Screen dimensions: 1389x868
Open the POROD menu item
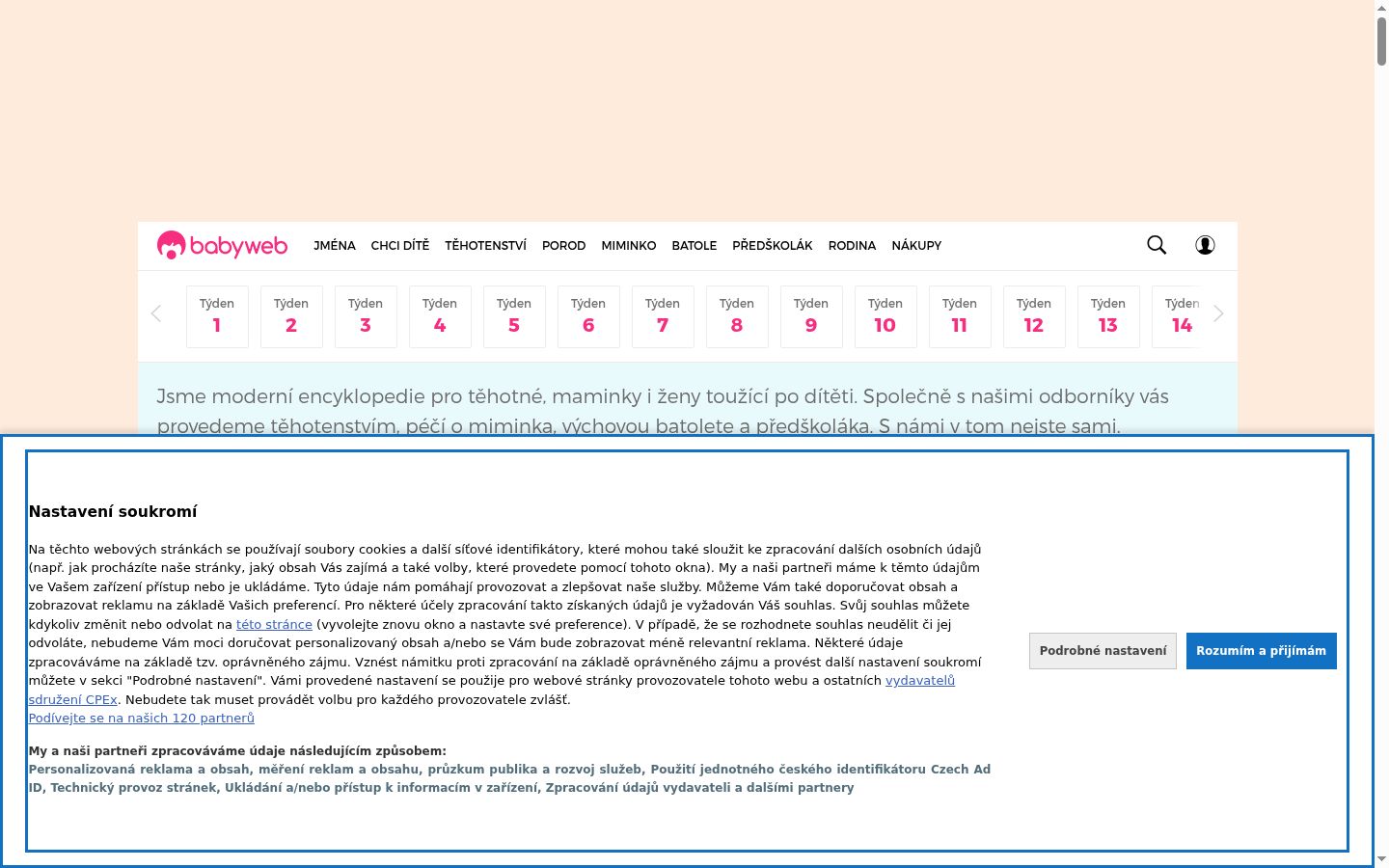[x=564, y=246]
